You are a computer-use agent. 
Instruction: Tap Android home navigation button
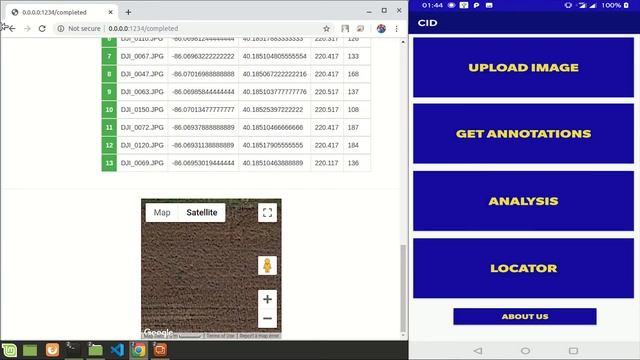(x=525, y=351)
